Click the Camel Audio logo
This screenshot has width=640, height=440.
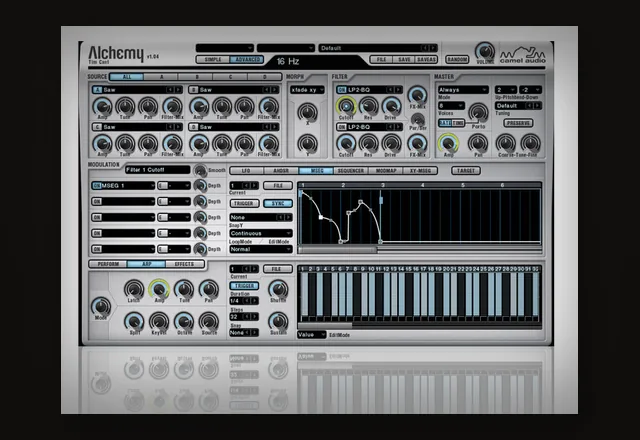pos(523,55)
